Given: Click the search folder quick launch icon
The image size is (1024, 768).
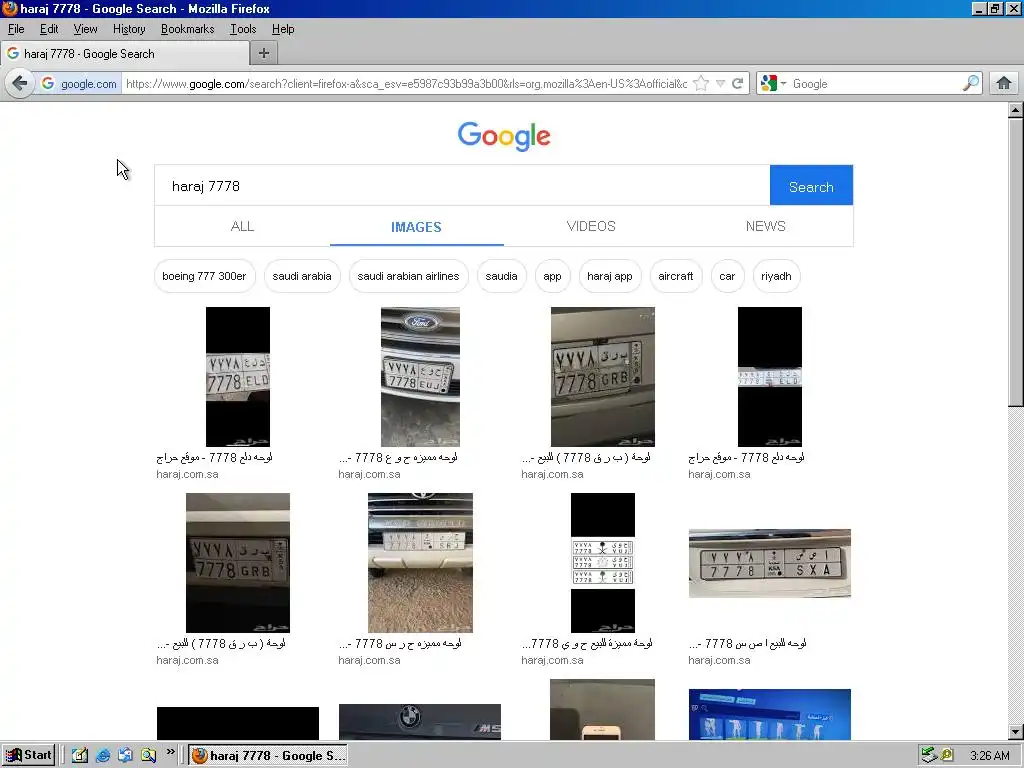Looking at the screenshot, I should coord(149,756).
